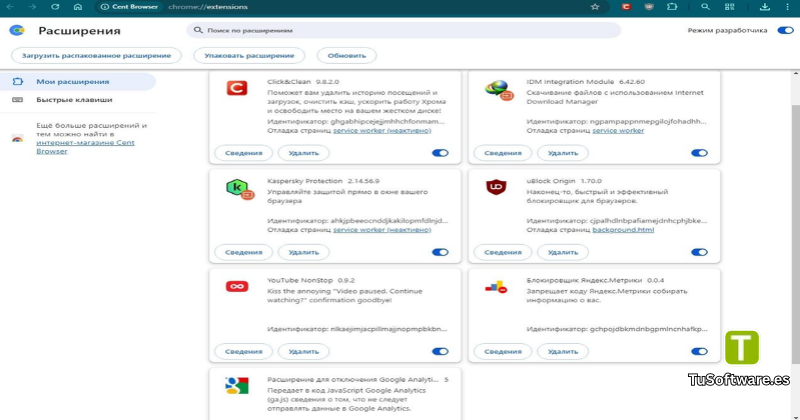Screen dimensions: 800x420
Task: Click Загрузить распакованное расширение button
Action: point(96,56)
